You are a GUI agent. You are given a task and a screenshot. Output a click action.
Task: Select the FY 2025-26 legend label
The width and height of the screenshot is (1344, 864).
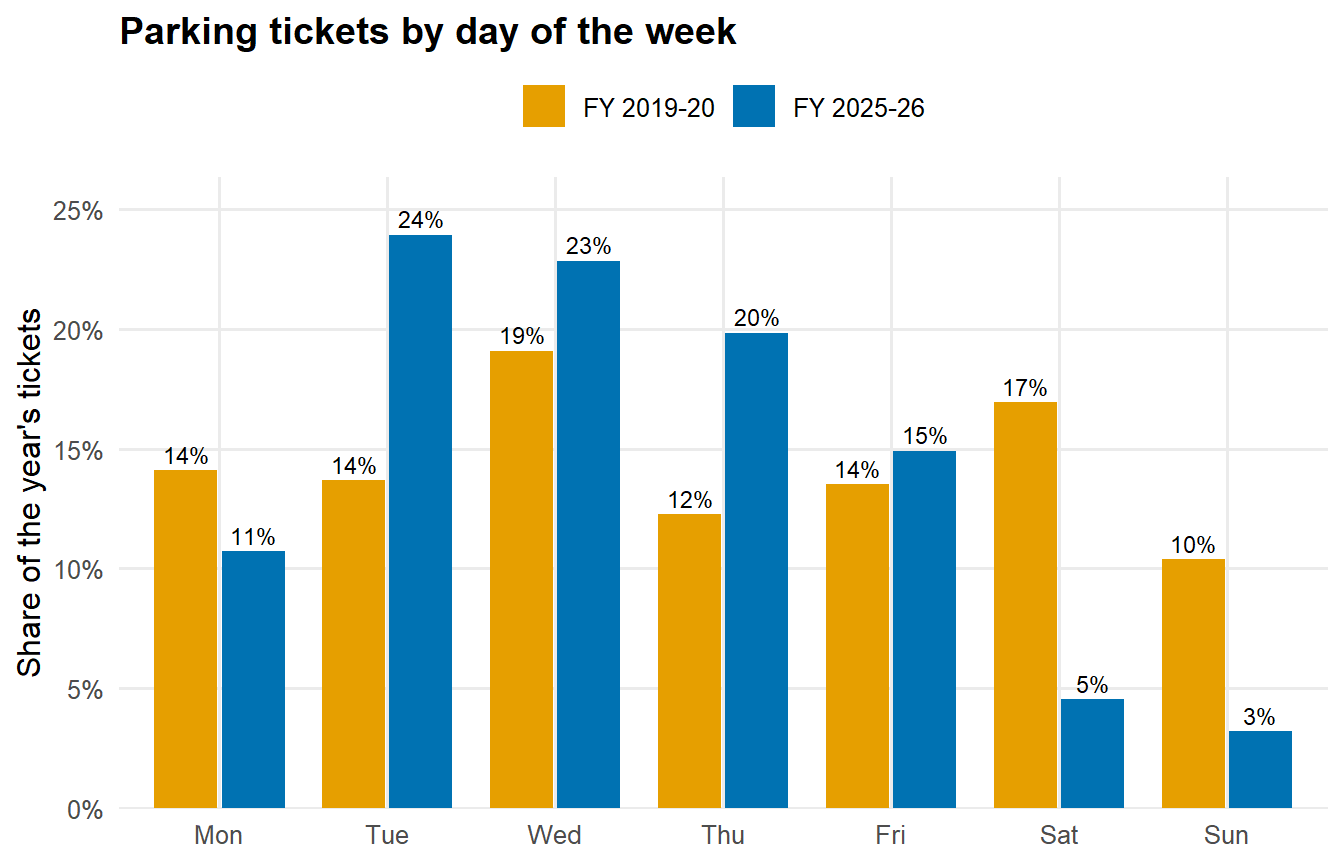pos(859,108)
